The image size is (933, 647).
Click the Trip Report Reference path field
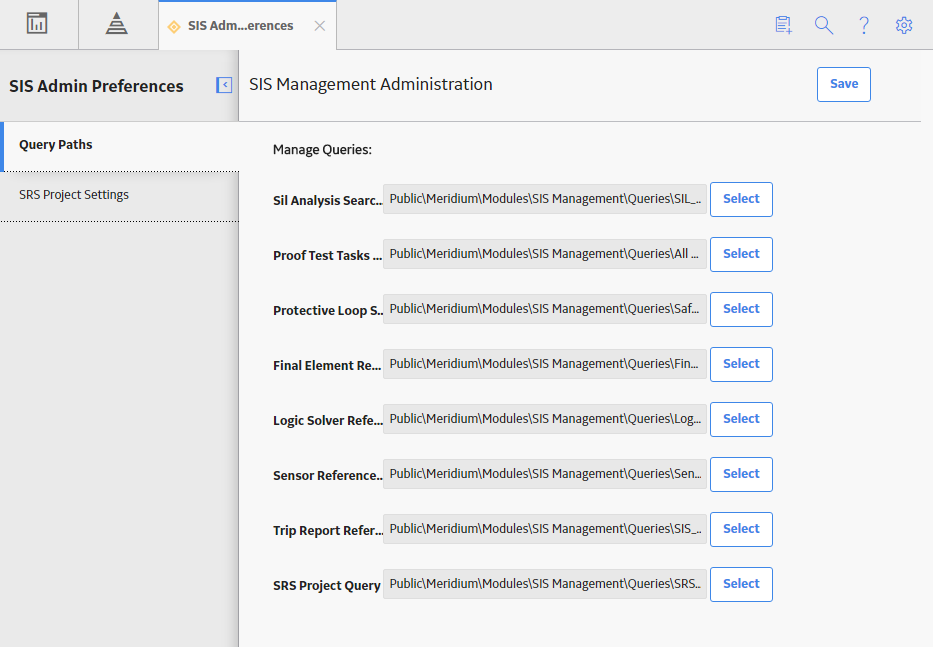coord(545,529)
